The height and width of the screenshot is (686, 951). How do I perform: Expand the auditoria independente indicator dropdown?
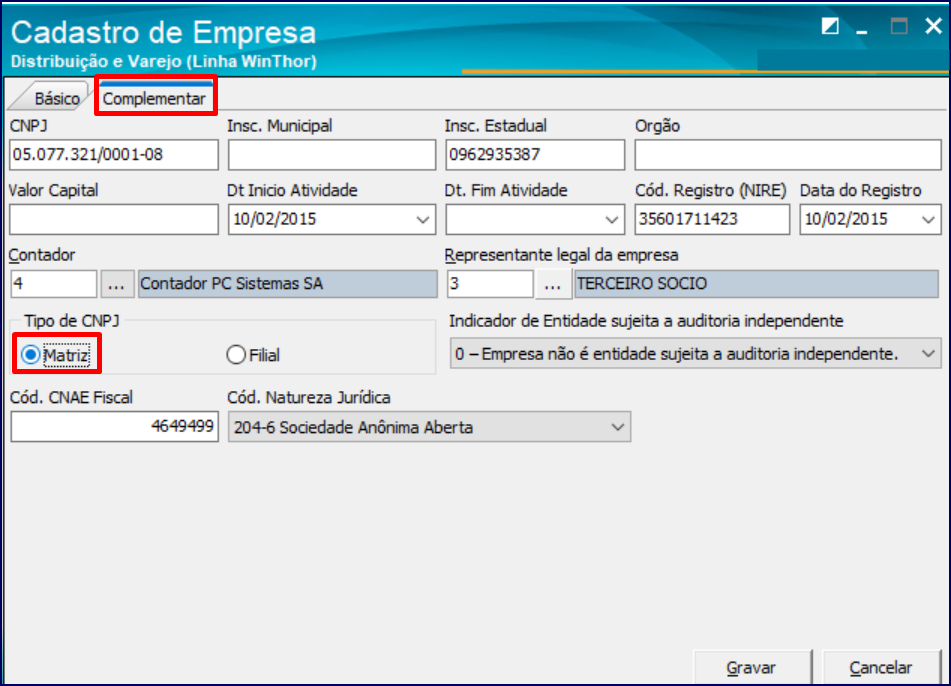928,354
